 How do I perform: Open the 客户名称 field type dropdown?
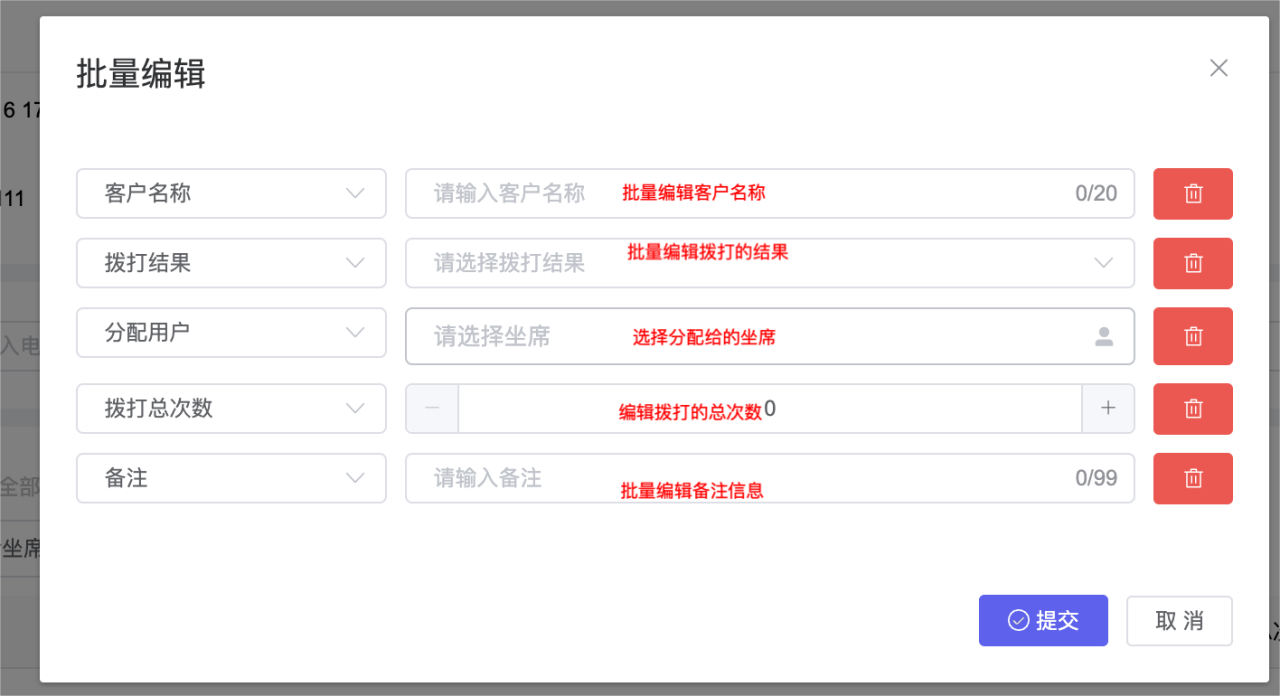click(231, 193)
